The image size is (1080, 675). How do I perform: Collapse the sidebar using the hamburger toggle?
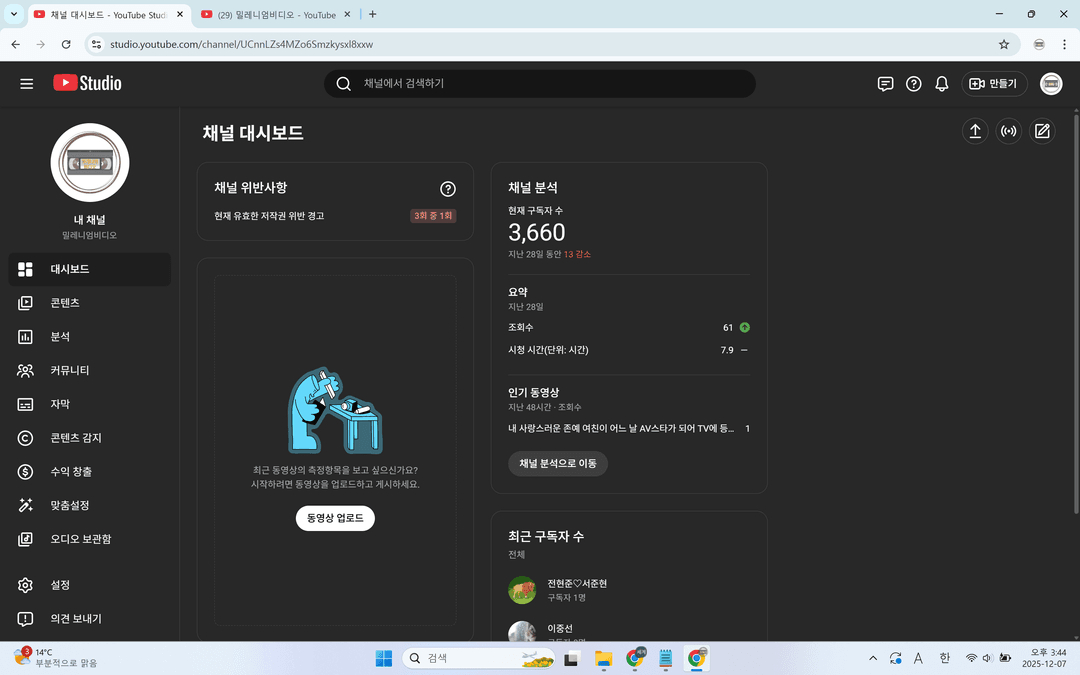tap(26, 83)
